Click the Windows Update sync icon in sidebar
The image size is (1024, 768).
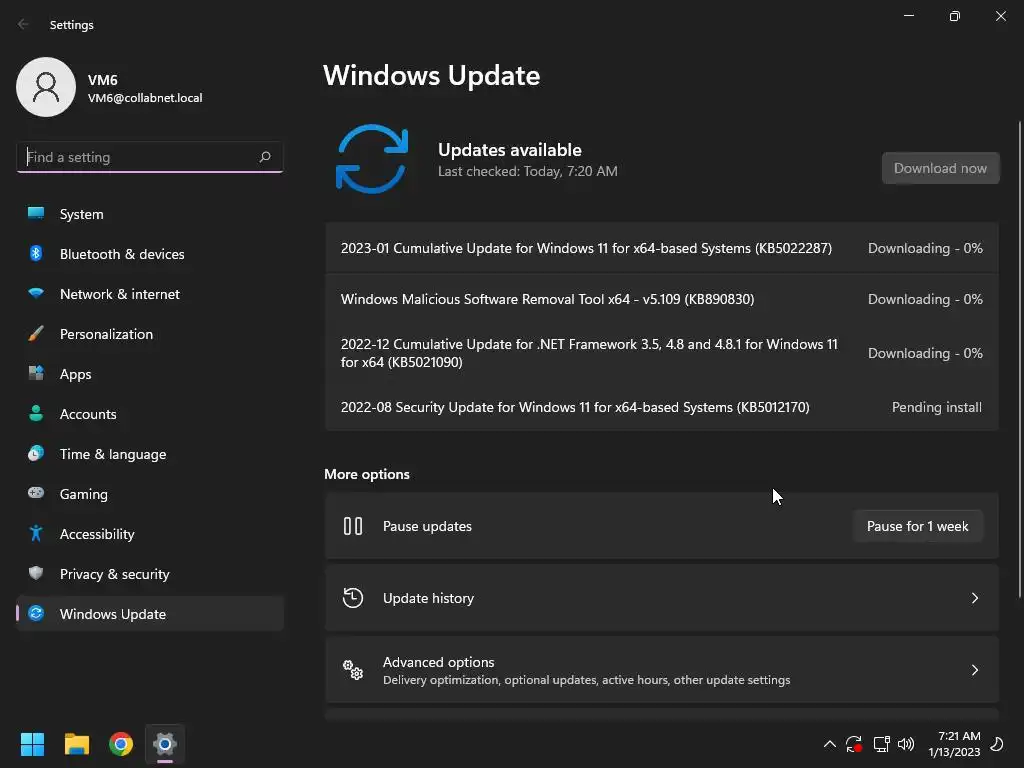click(36, 613)
